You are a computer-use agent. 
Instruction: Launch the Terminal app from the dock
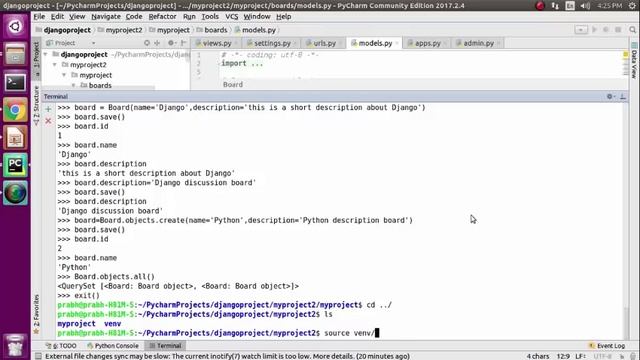click(x=15, y=82)
